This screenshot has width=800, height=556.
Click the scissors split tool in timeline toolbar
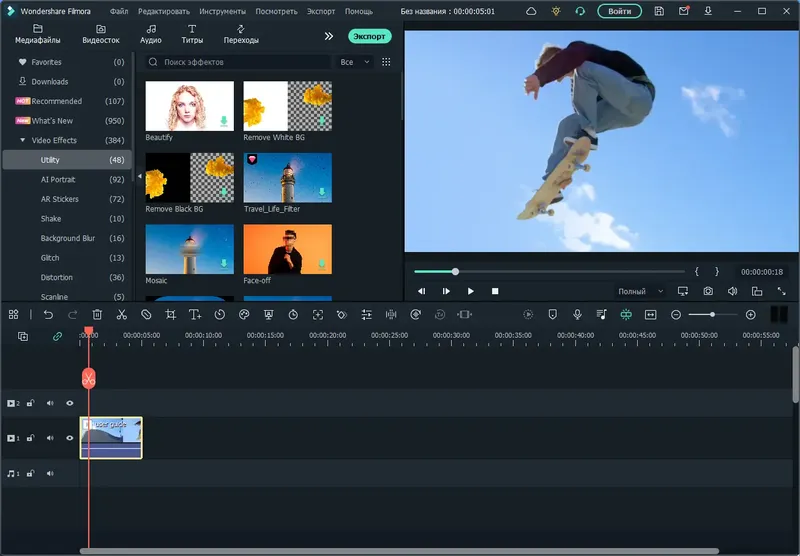121,314
